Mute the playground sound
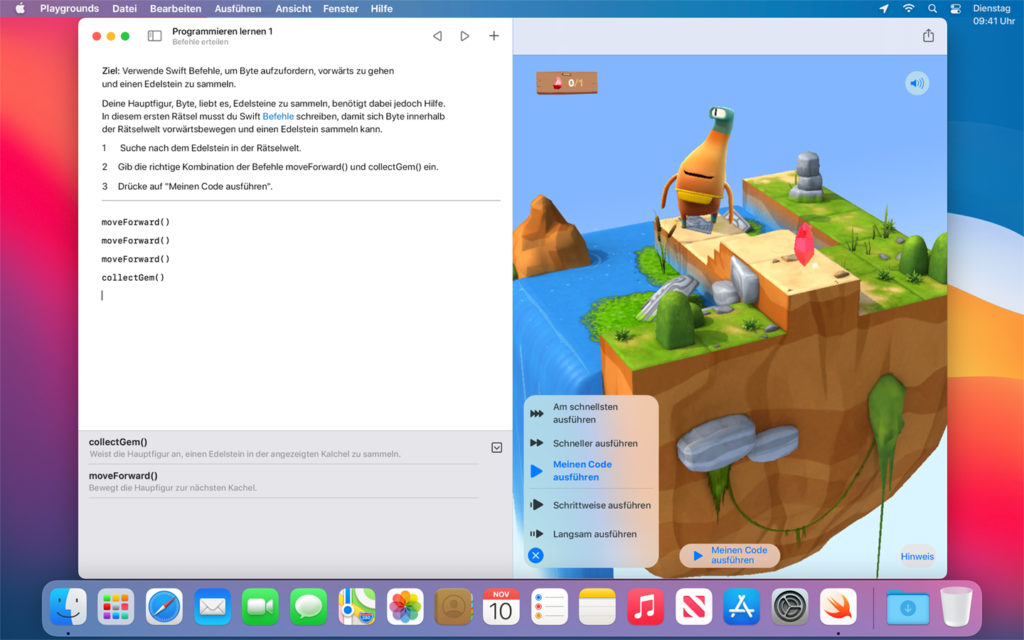 pos(917,83)
